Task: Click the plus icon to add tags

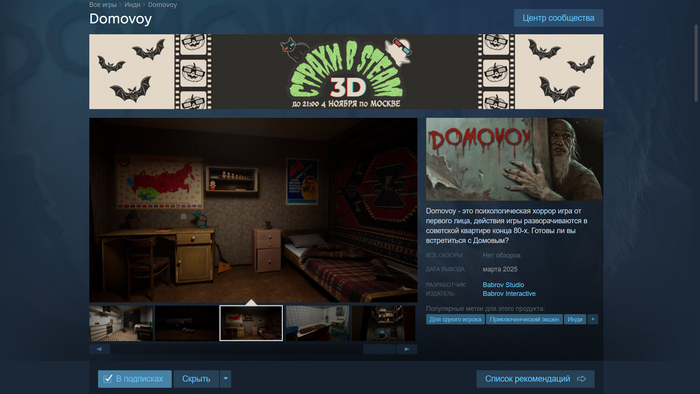Action: pyautogui.click(x=593, y=319)
